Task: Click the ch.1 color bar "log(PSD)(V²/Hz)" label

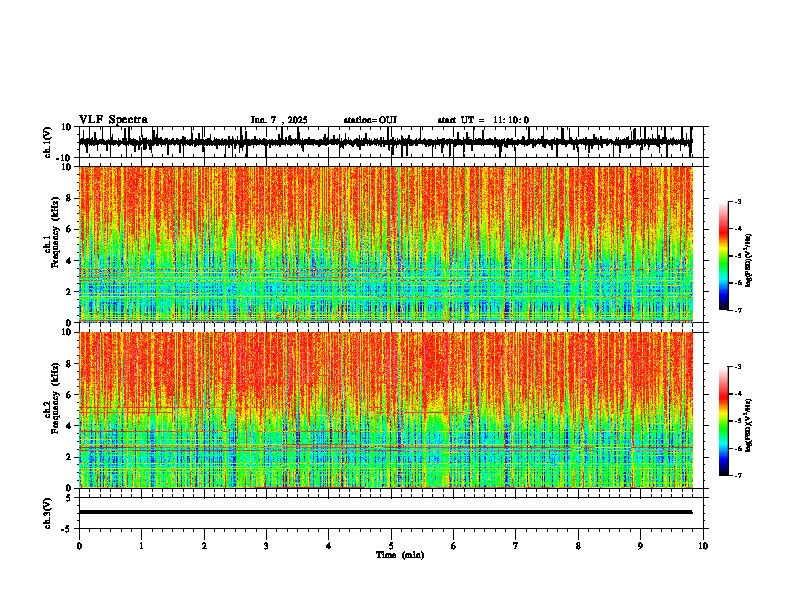Action: (x=748, y=260)
